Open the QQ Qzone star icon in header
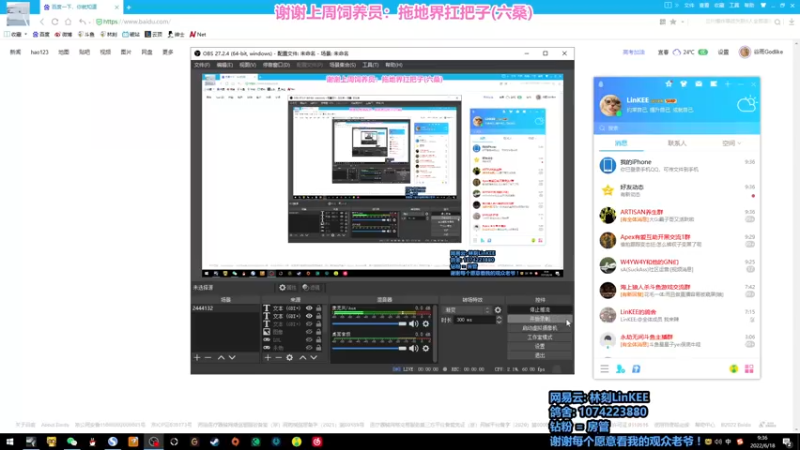 [x=668, y=84]
